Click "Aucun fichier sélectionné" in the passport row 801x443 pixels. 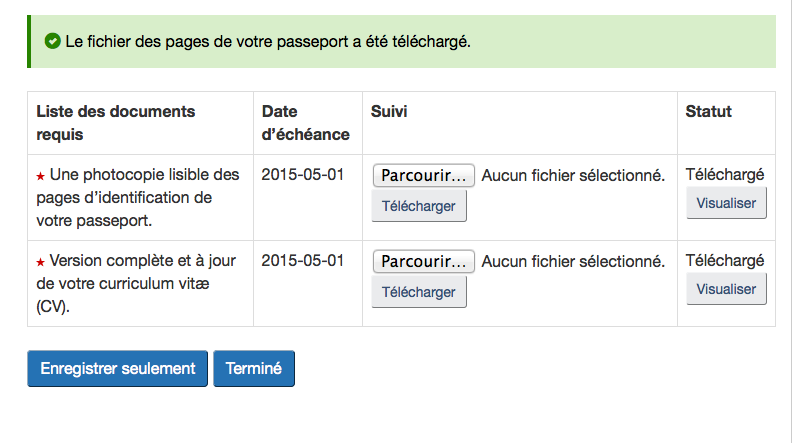click(x=573, y=175)
